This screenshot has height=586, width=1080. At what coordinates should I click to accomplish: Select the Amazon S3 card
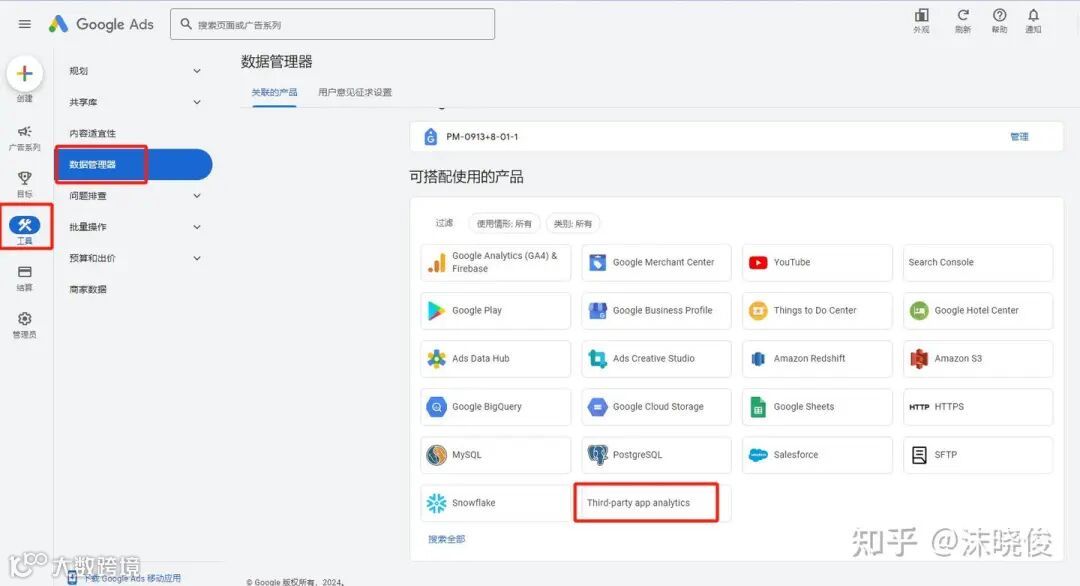(978, 359)
